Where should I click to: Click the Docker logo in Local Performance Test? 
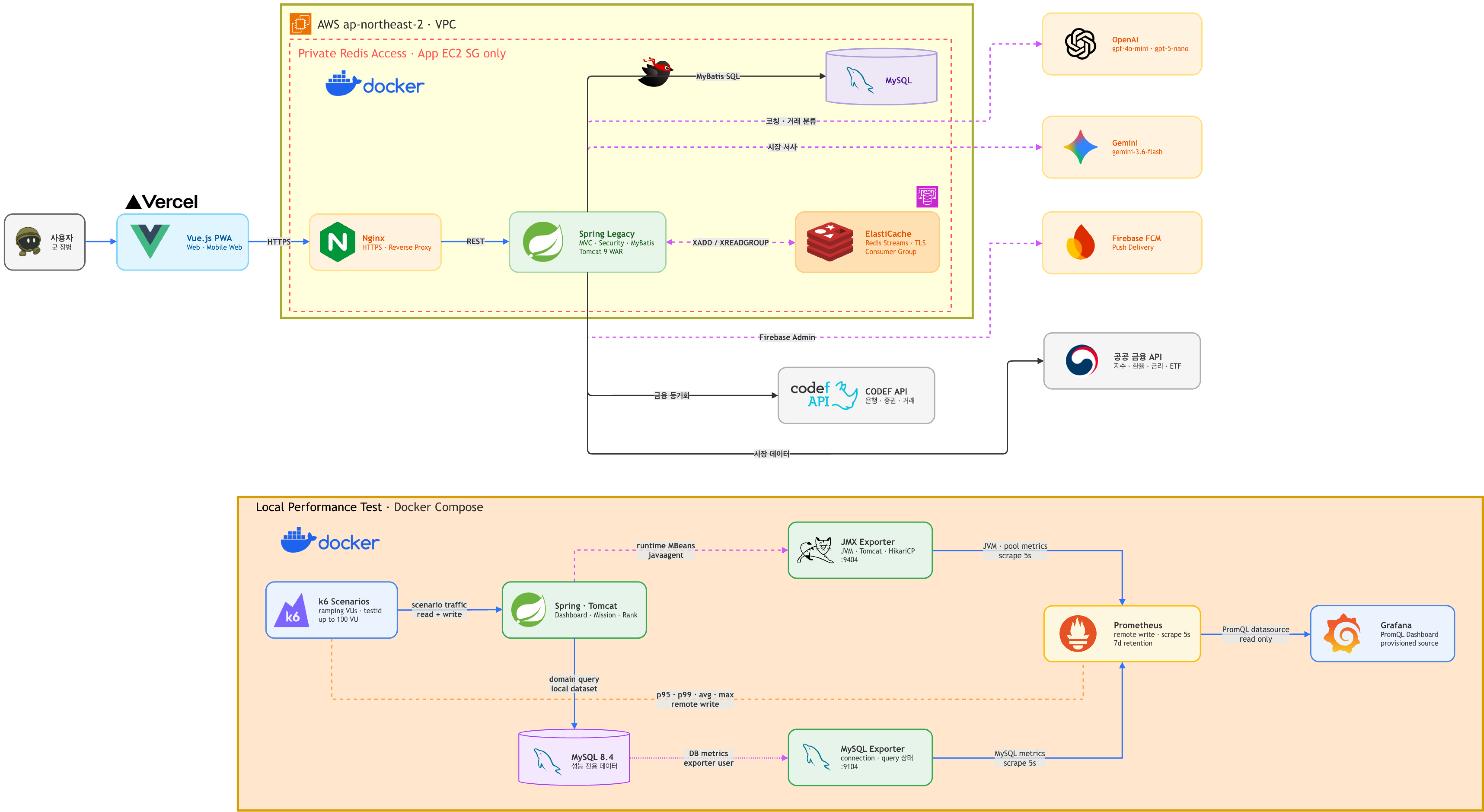coord(330,540)
